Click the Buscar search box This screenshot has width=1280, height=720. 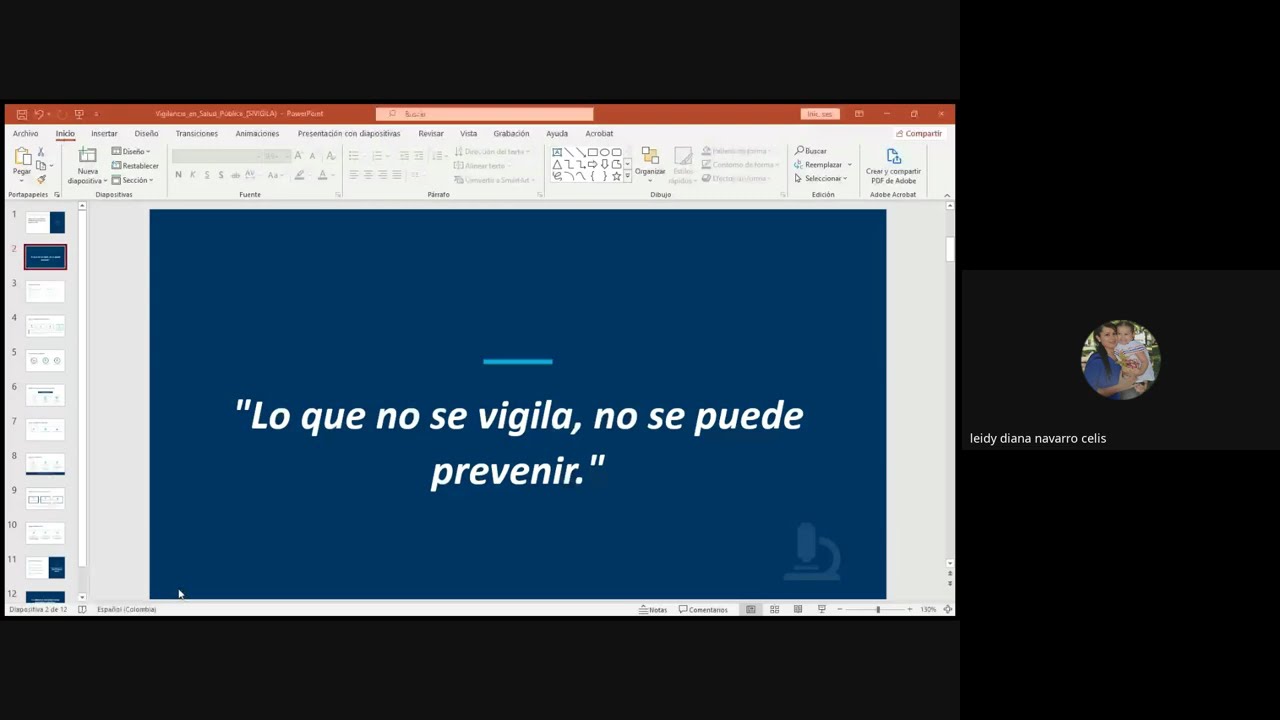point(485,114)
